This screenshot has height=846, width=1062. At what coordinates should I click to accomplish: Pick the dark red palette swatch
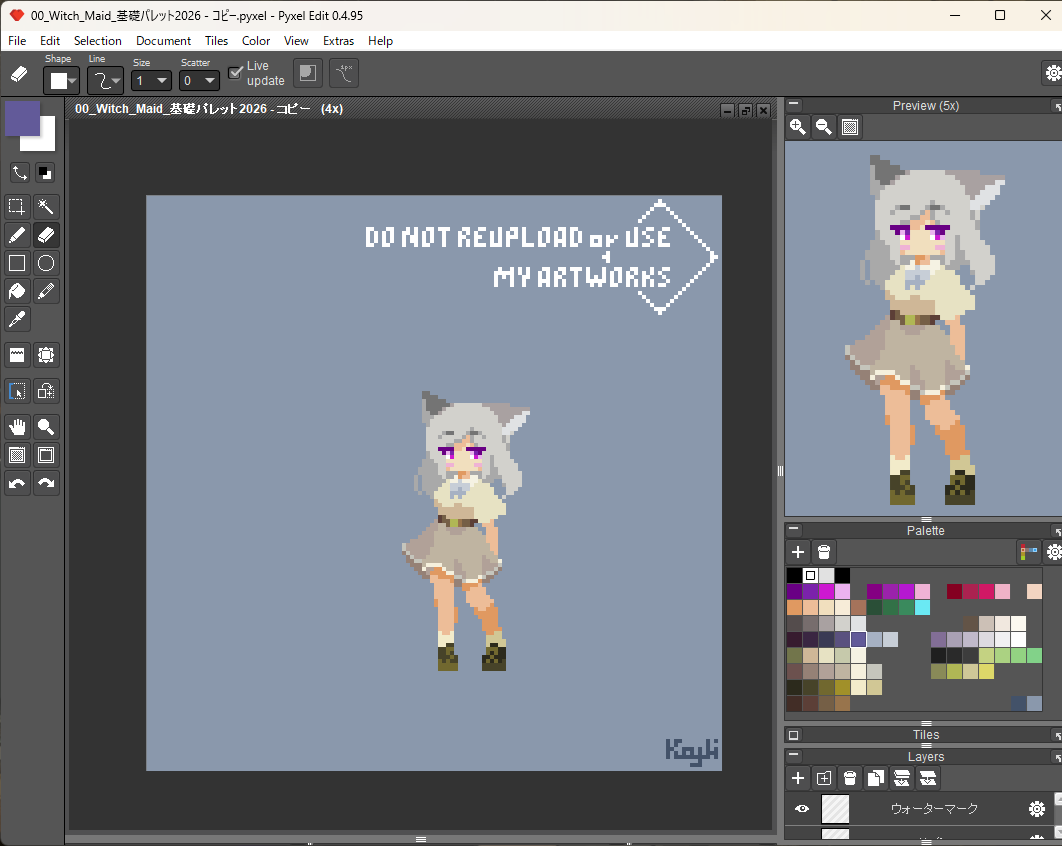(x=954, y=591)
